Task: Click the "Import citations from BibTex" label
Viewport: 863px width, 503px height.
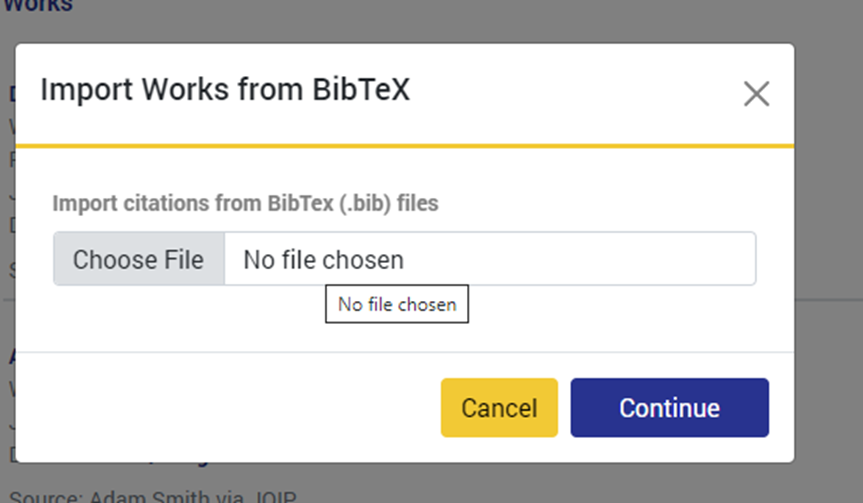Action: point(245,203)
